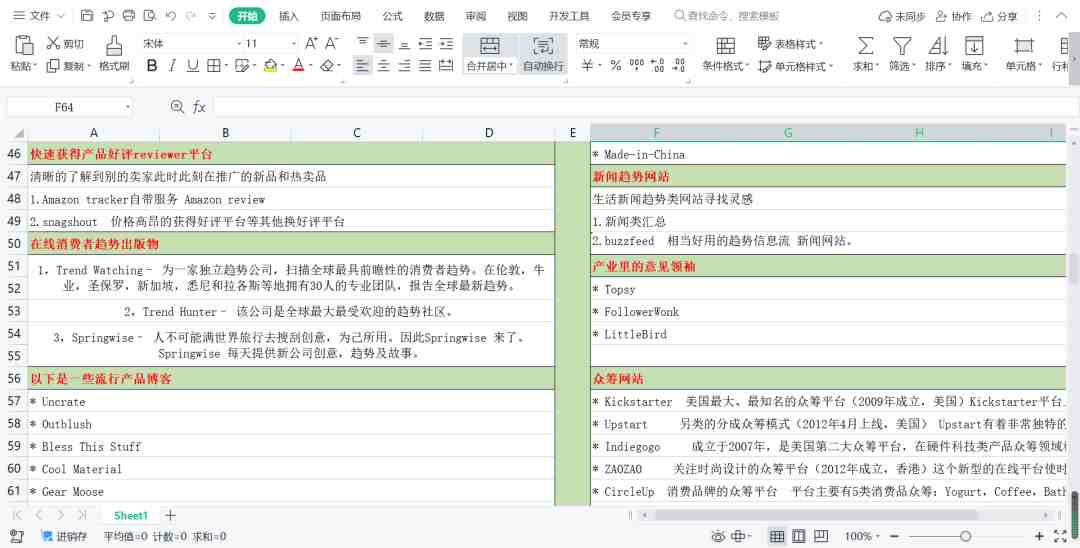The width and height of the screenshot is (1080, 548).
Task: Apply percent style format
Action: (x=616, y=65)
